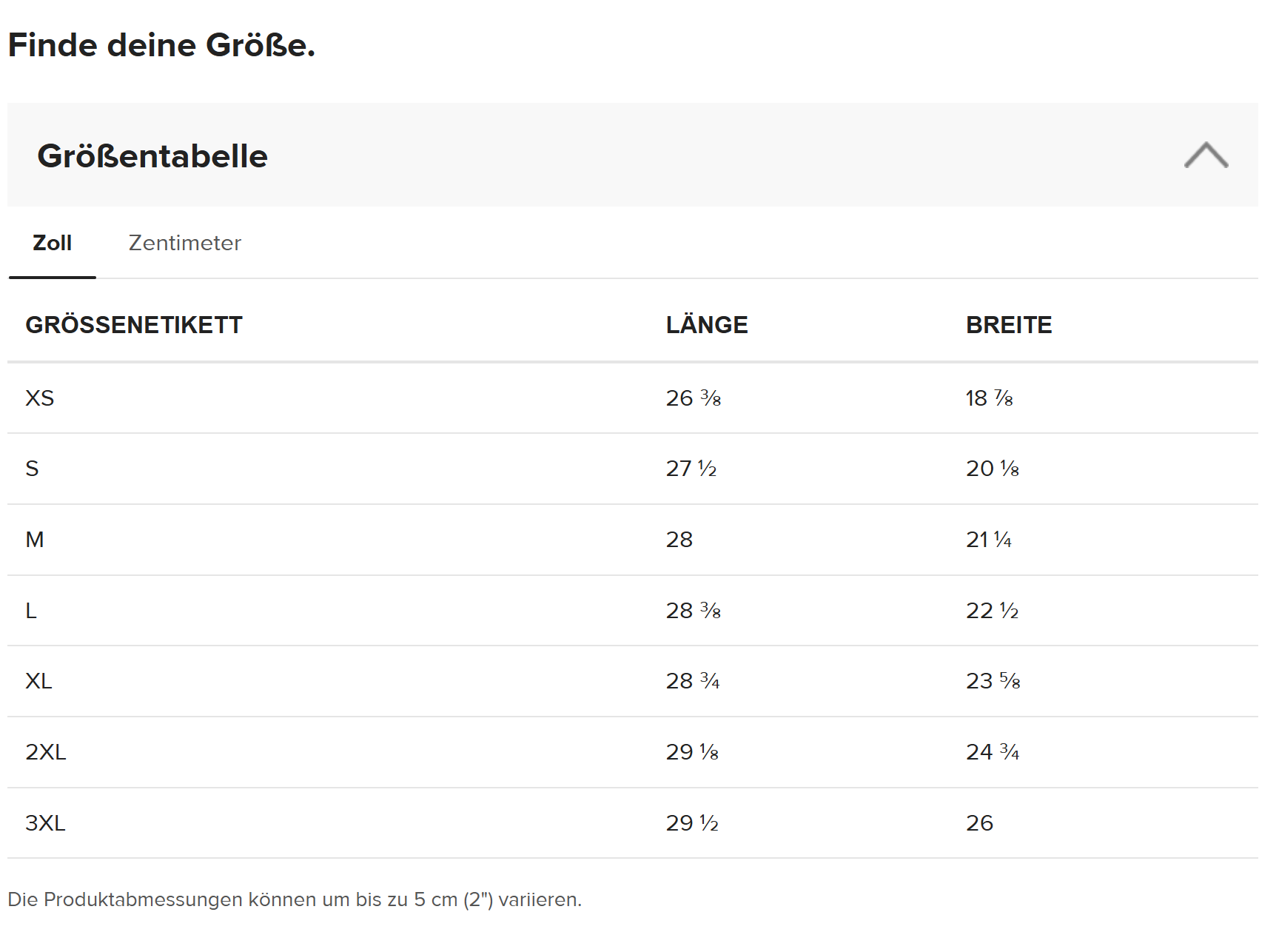Switch to the Zentimeter tab
The height and width of the screenshot is (952, 1279).
pos(184,243)
